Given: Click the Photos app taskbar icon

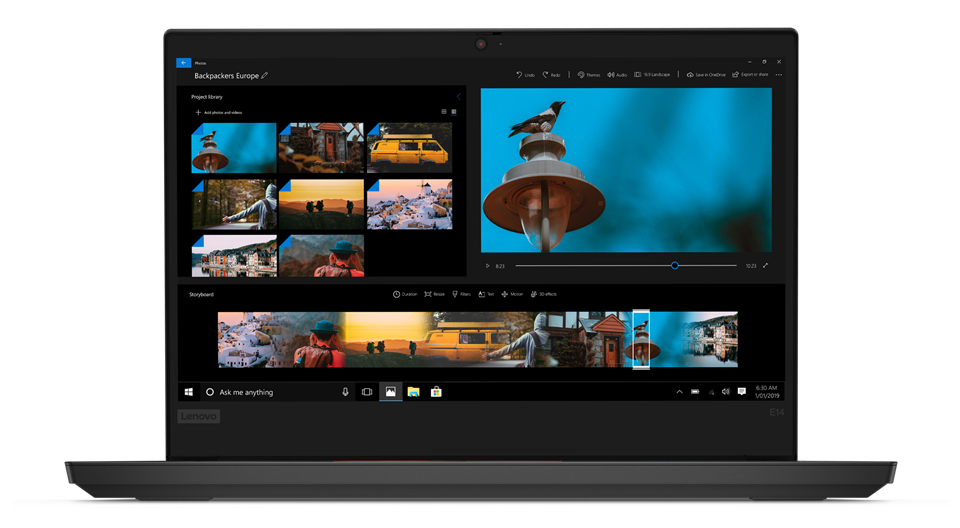Looking at the screenshot, I should click(390, 392).
